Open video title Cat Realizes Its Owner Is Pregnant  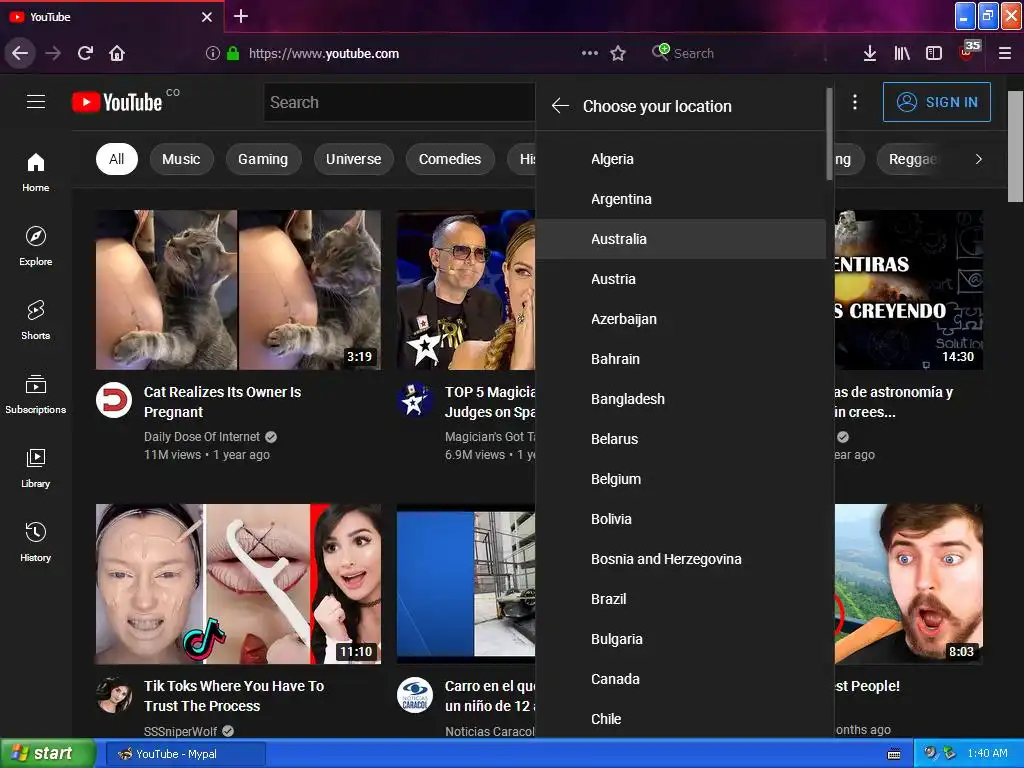click(x=222, y=402)
